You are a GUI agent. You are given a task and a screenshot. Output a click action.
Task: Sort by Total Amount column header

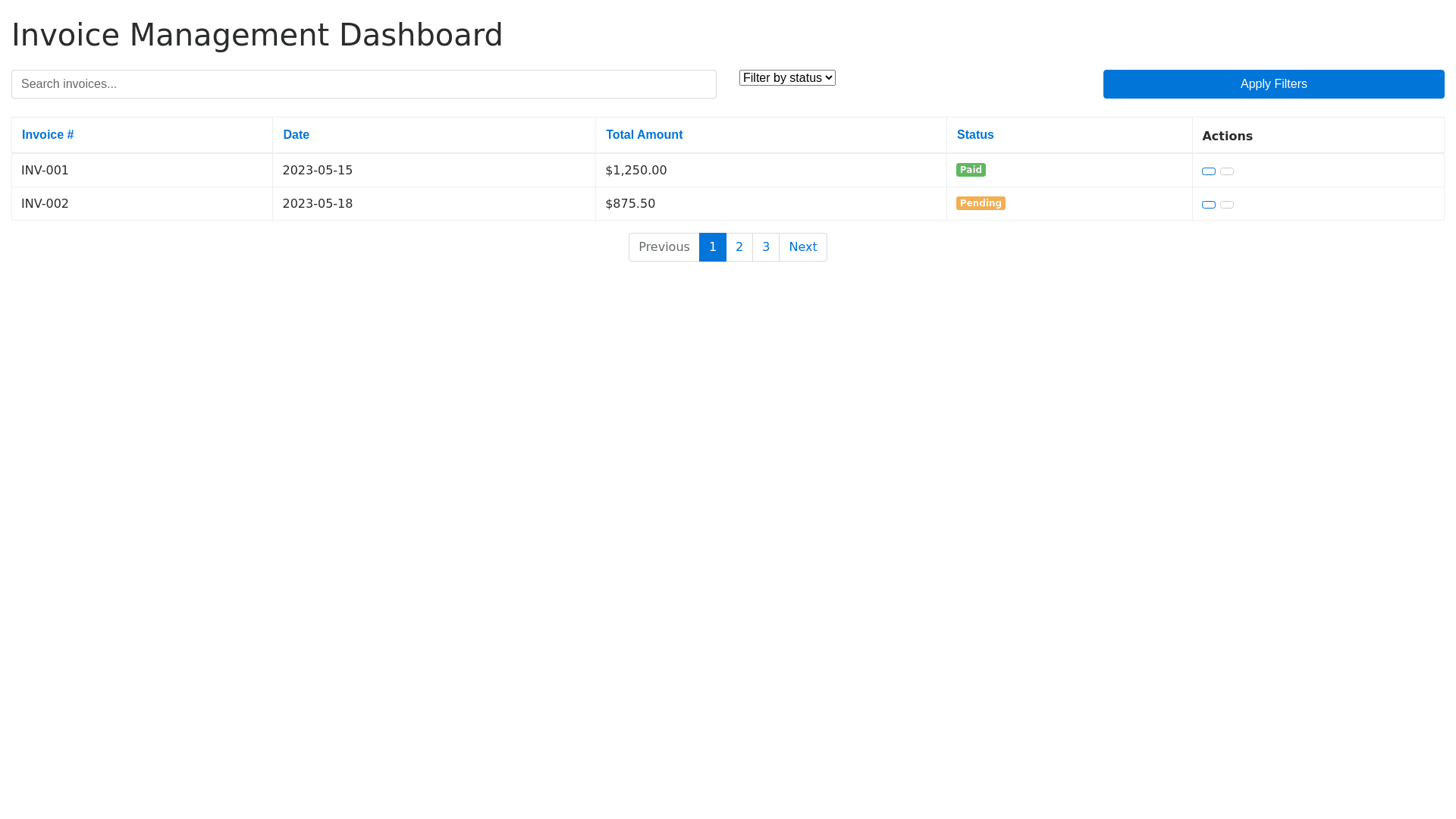[x=644, y=135]
